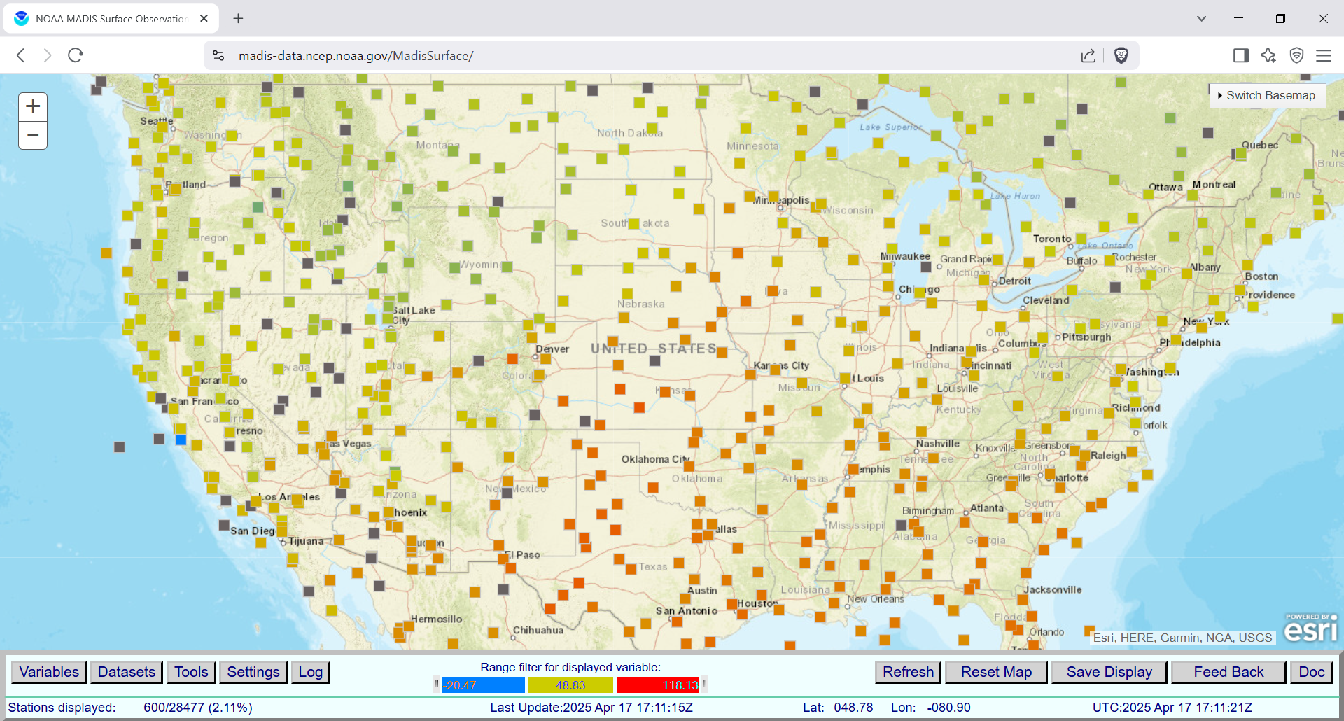Open Leo AI assistant icon
This screenshot has width=1344, height=721.
1268,56
